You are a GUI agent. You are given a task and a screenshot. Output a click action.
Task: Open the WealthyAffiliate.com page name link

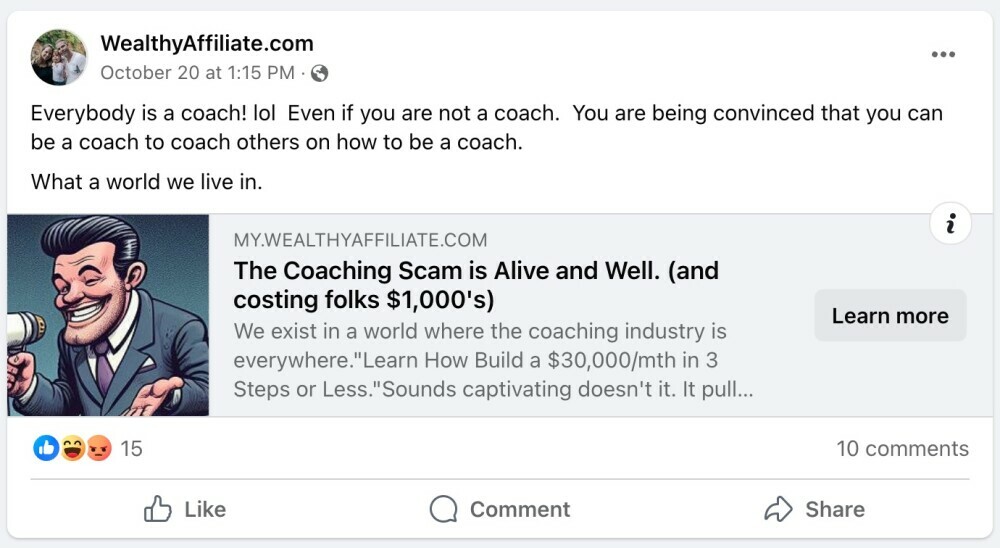click(x=207, y=43)
